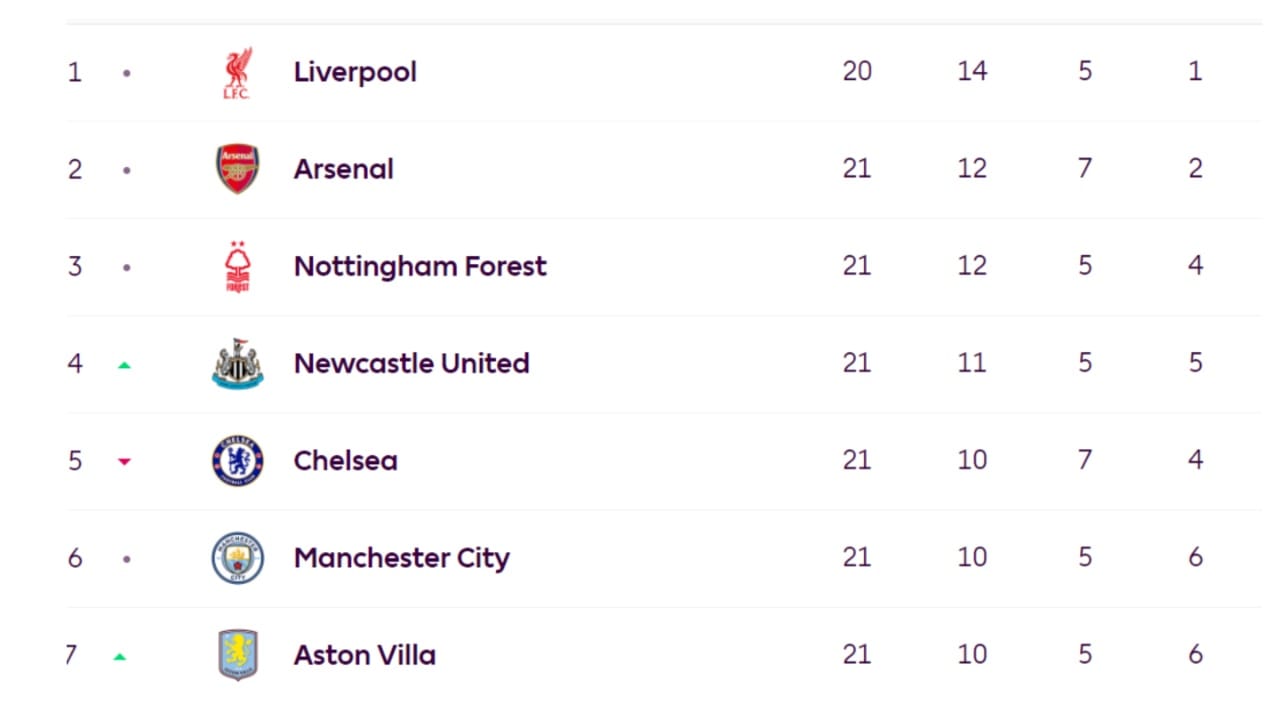
Task: Click the Liverpool club crest
Action: click(237, 73)
